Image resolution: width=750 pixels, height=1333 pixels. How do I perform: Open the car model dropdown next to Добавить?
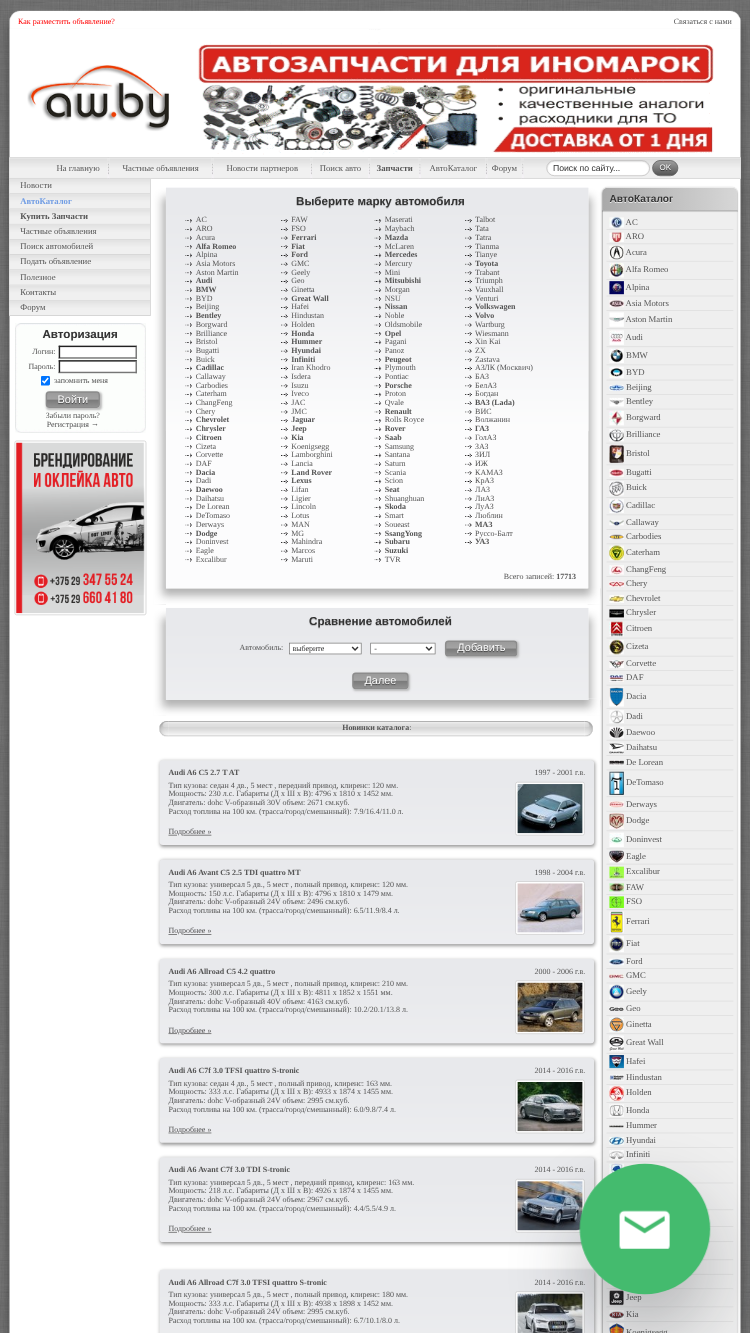403,648
